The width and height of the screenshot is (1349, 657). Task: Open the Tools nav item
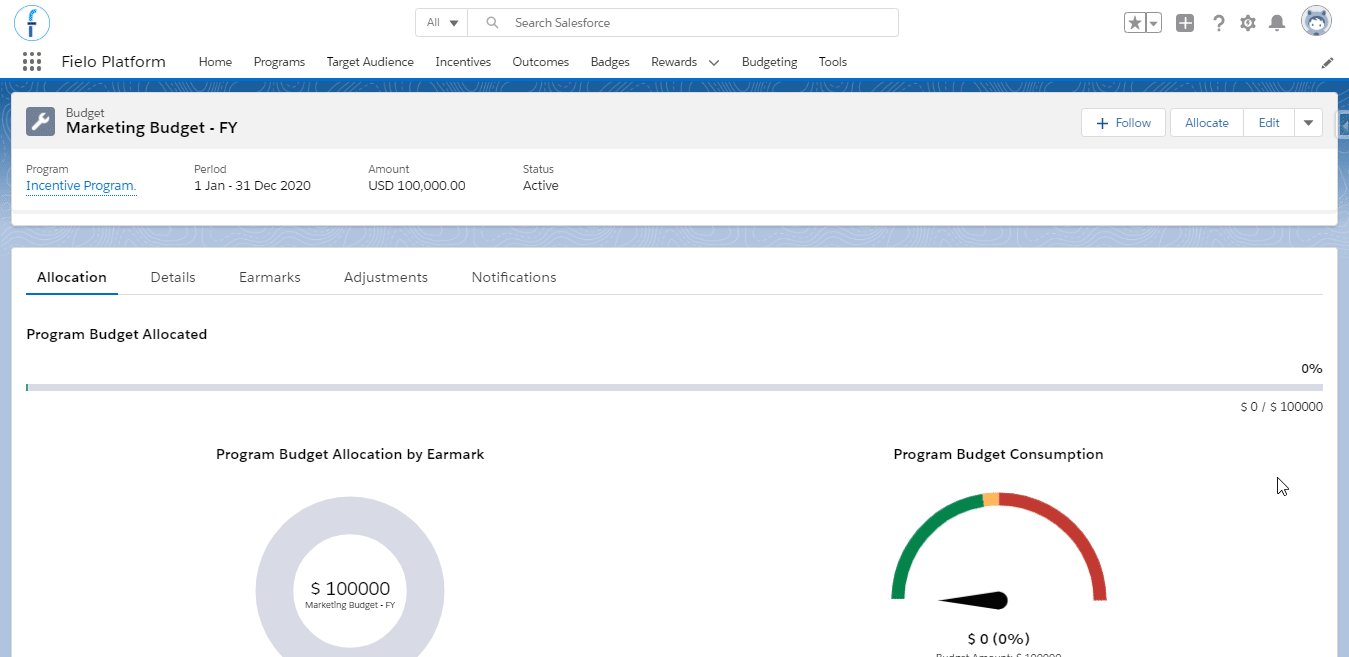(832, 62)
